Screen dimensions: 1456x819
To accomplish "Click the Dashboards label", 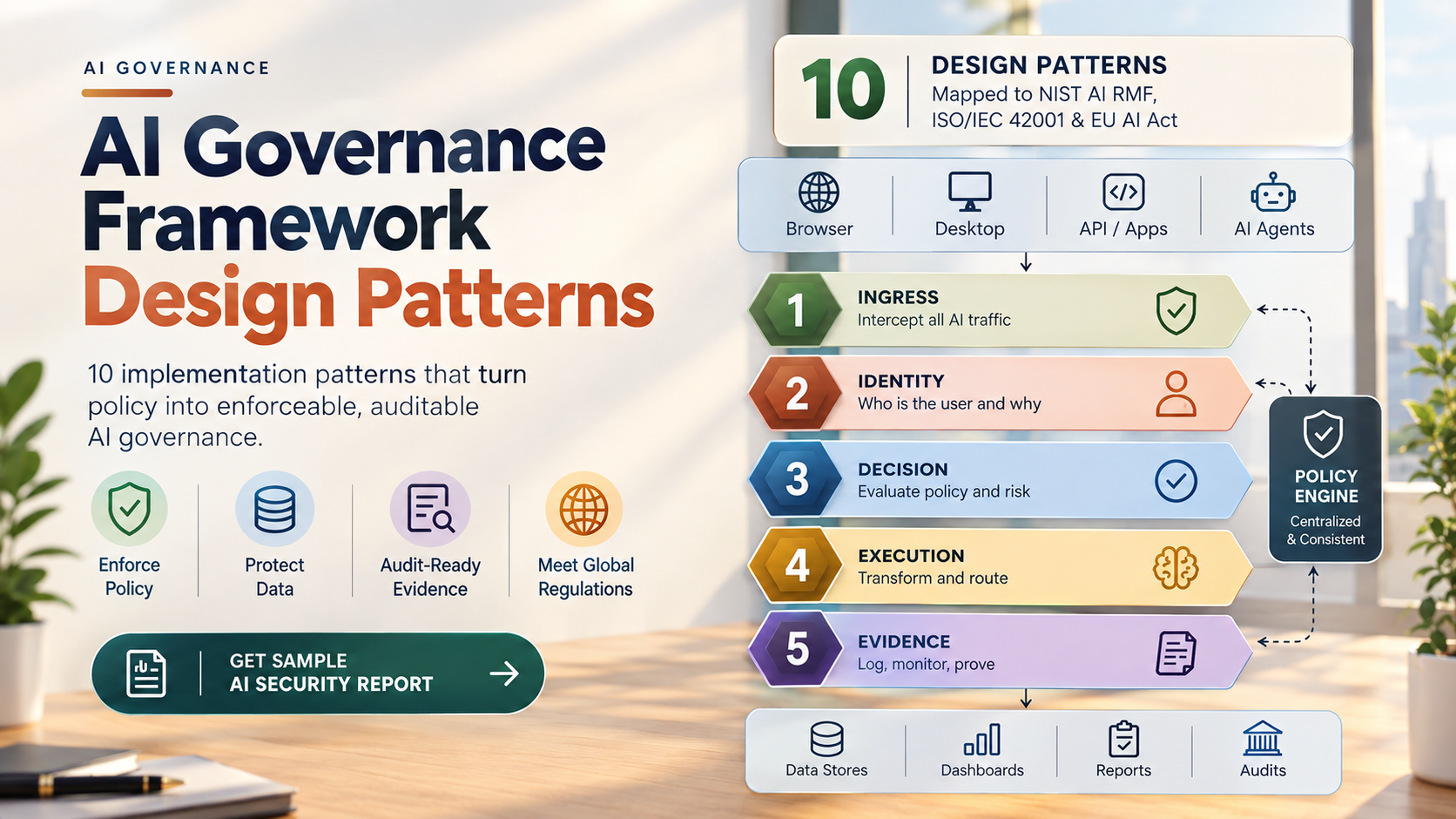I will 982,770.
